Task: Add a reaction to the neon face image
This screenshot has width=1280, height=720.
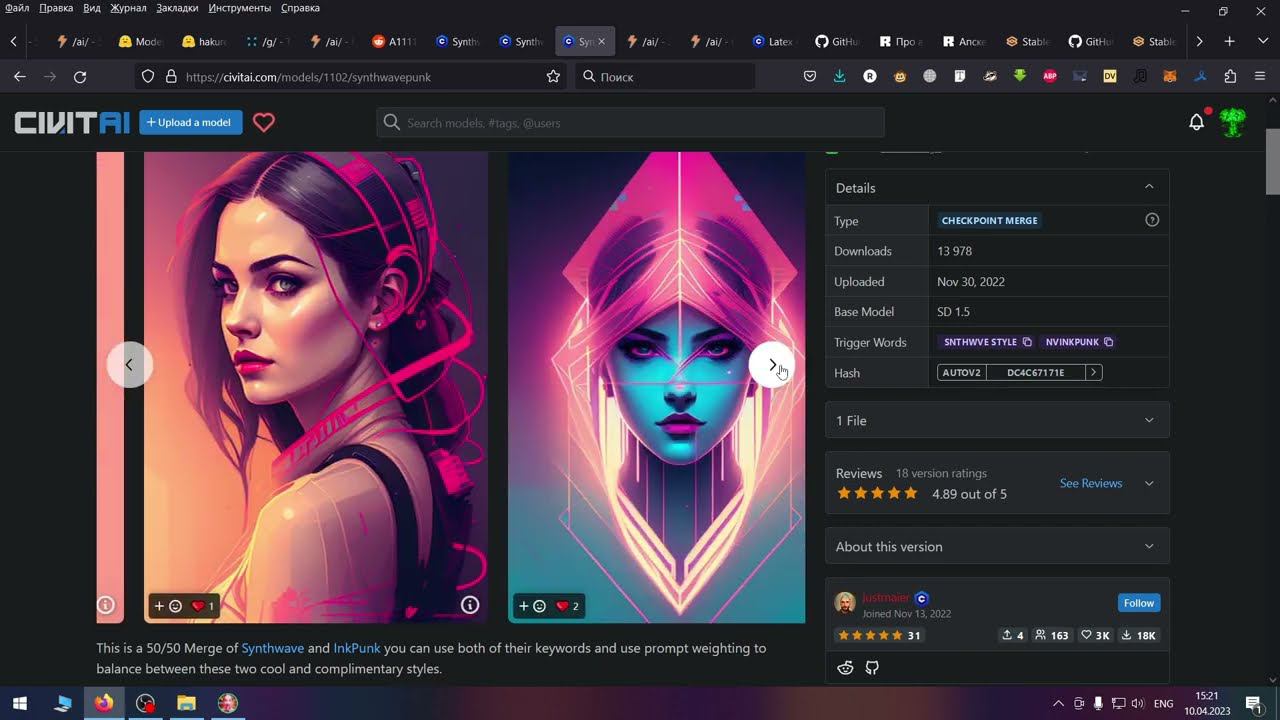Action: click(531, 606)
